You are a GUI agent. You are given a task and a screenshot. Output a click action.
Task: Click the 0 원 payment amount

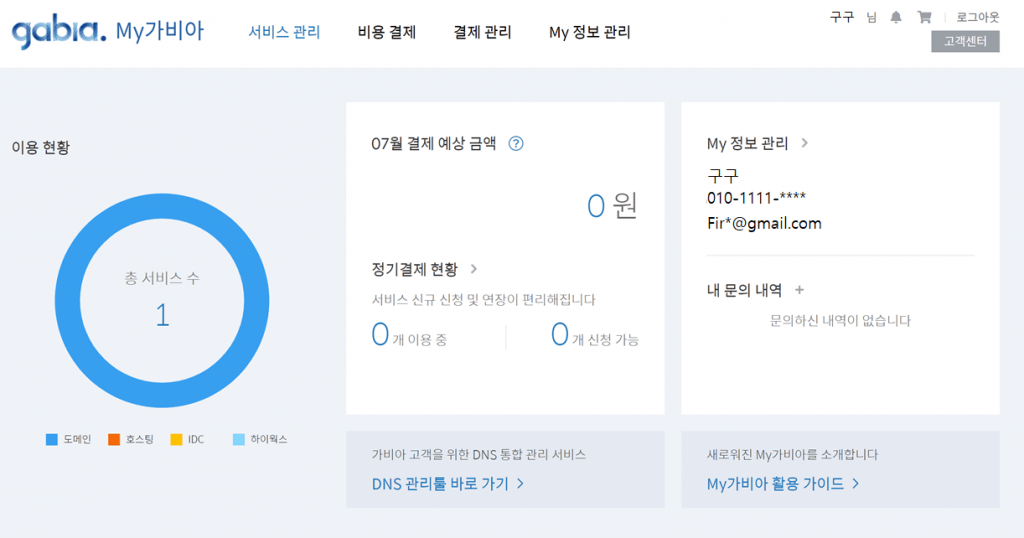tap(612, 206)
